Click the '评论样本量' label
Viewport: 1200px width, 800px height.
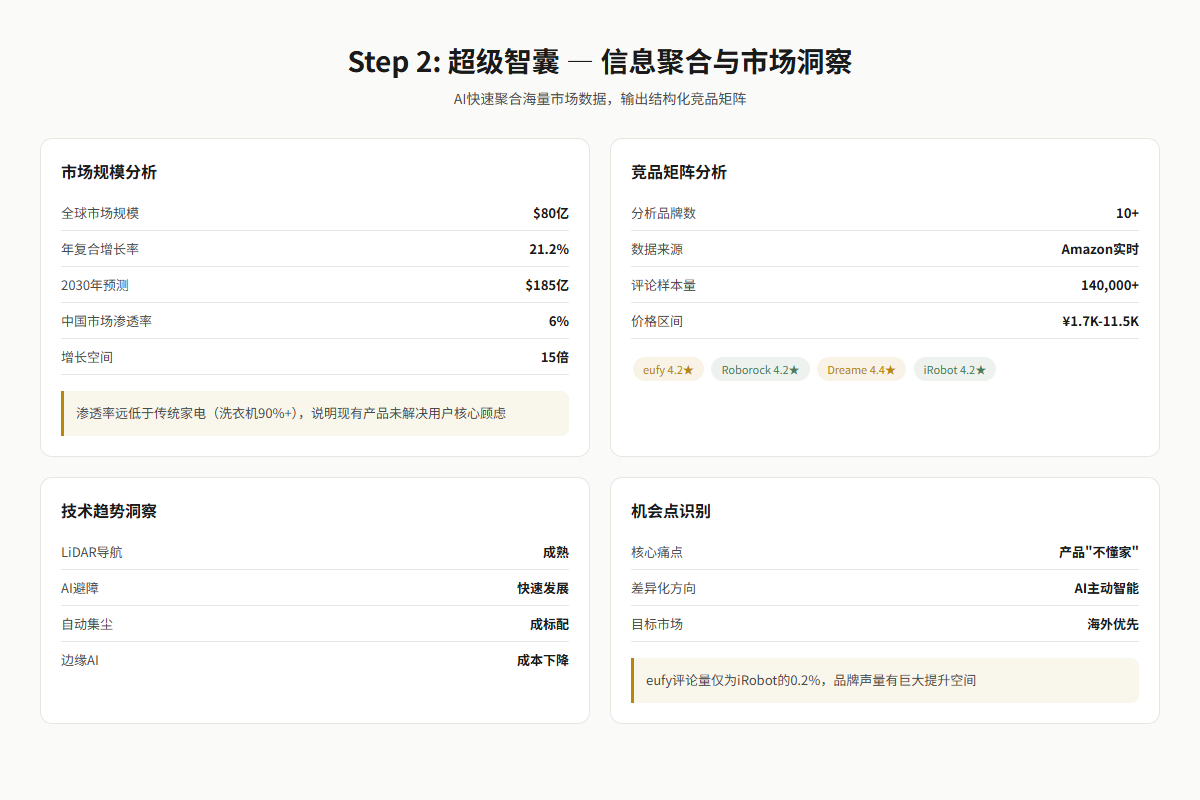coord(664,285)
